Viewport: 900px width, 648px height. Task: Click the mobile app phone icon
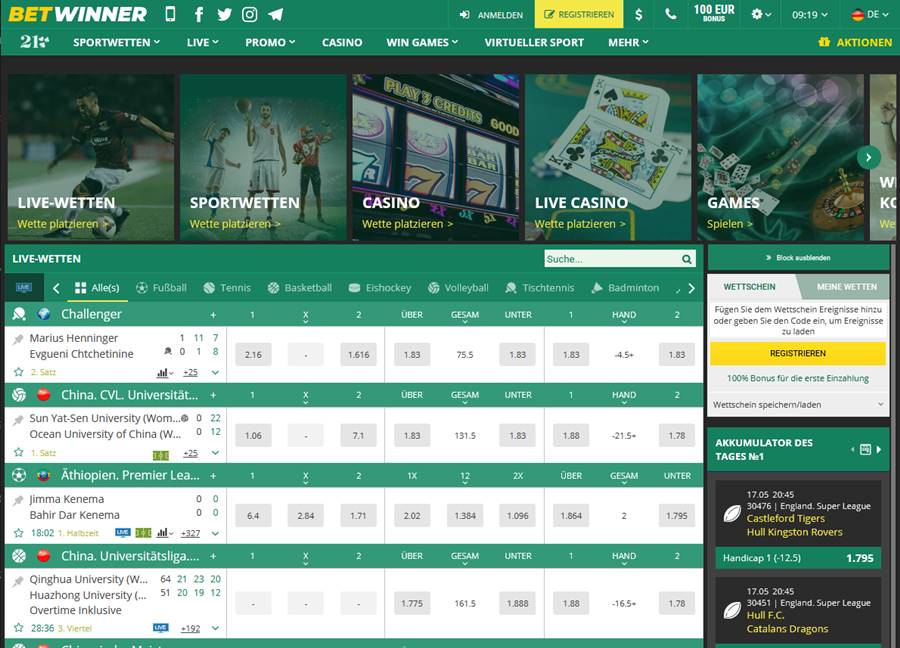[x=170, y=15]
